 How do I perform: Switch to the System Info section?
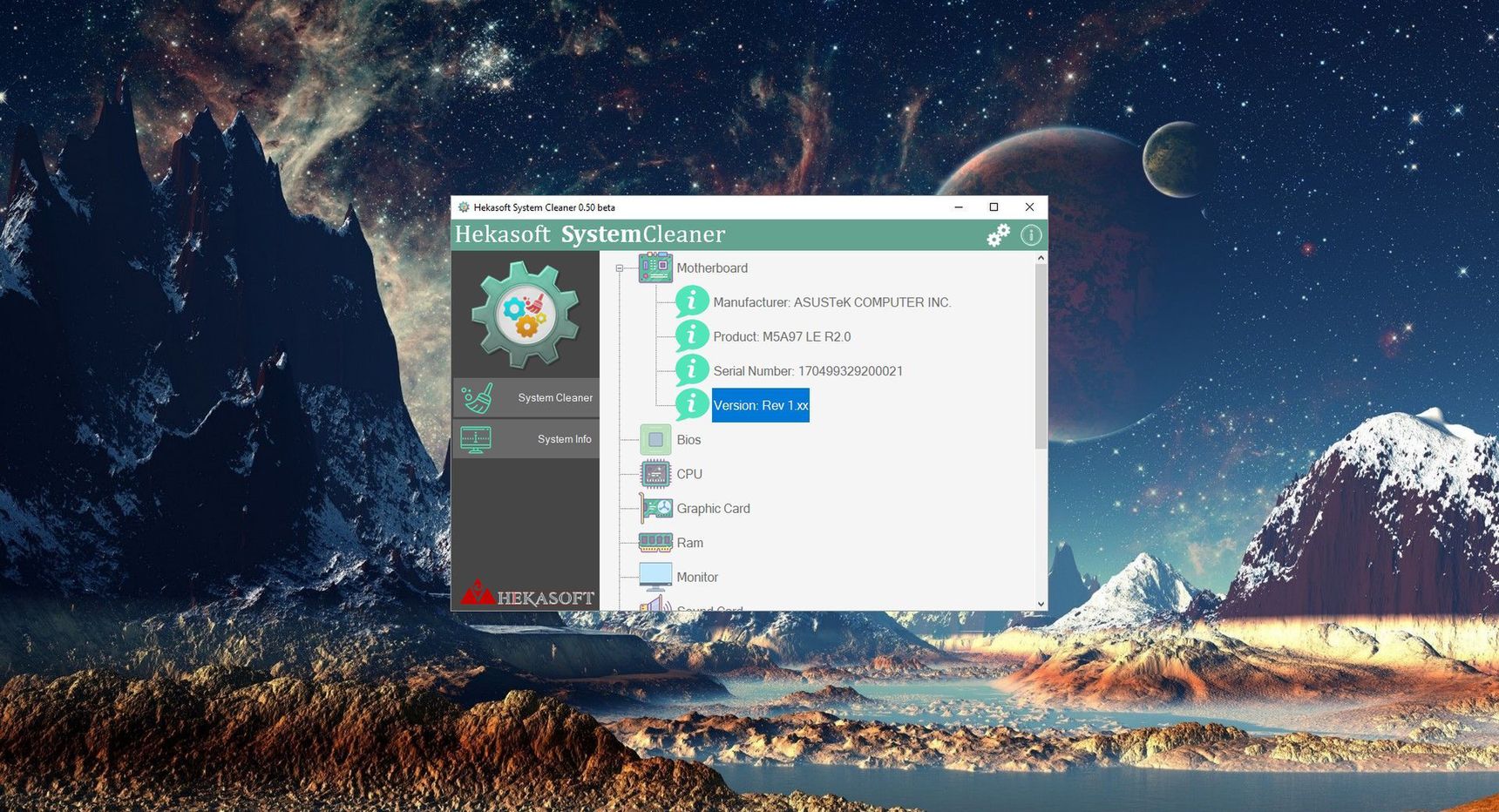526,439
